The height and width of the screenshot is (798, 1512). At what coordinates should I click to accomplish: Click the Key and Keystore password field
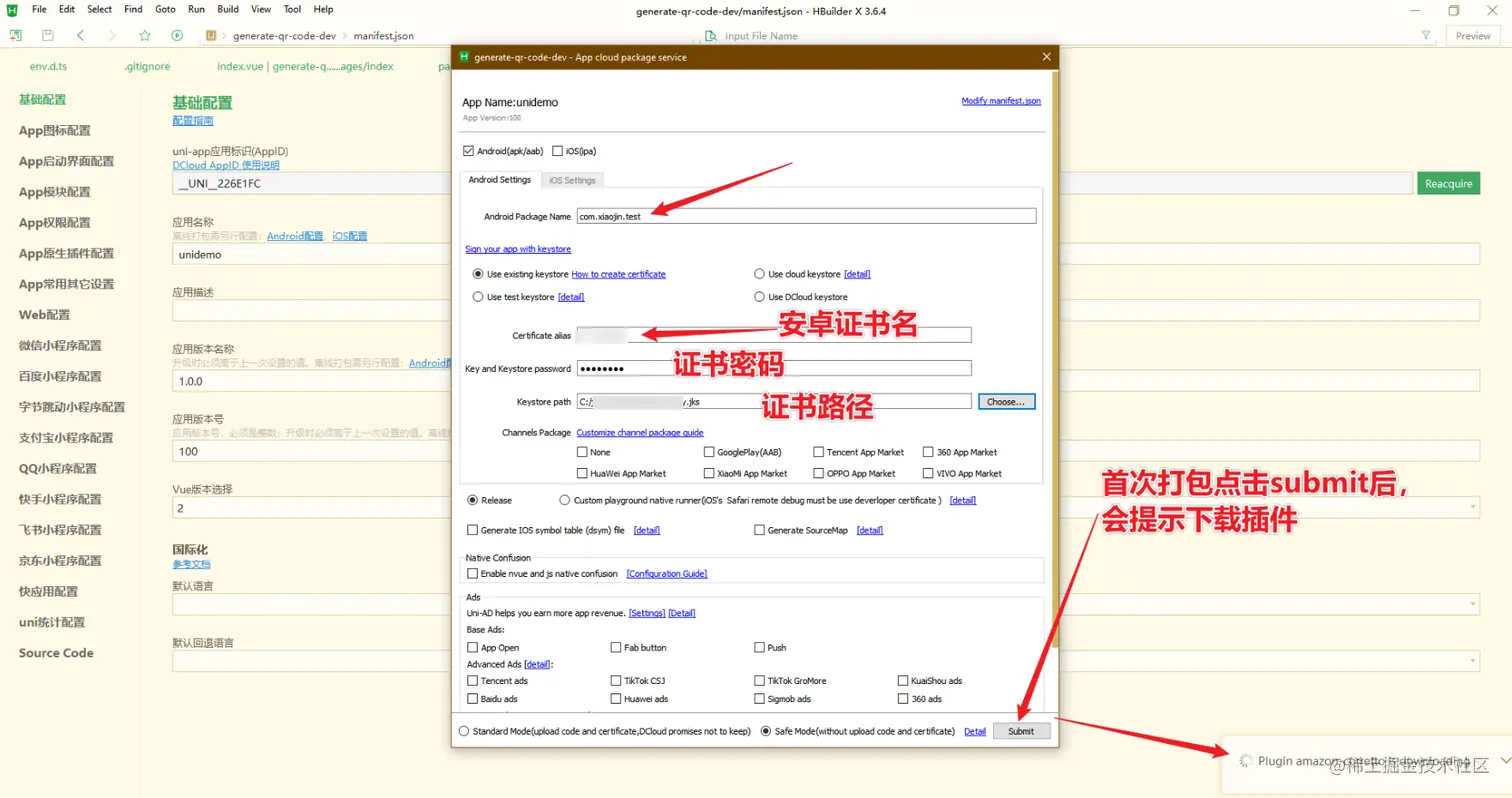point(774,368)
